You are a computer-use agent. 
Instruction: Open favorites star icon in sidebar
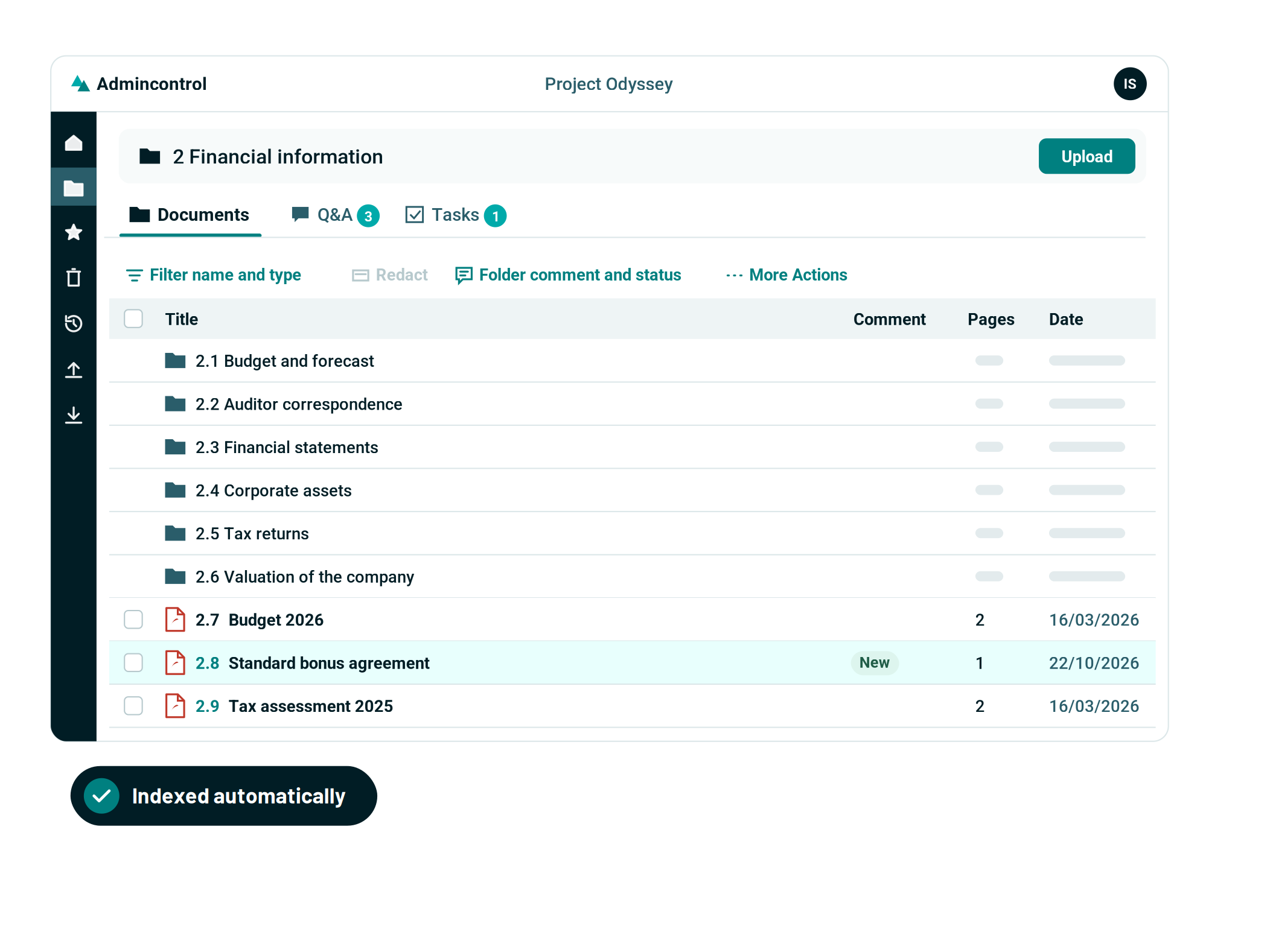coord(74,232)
